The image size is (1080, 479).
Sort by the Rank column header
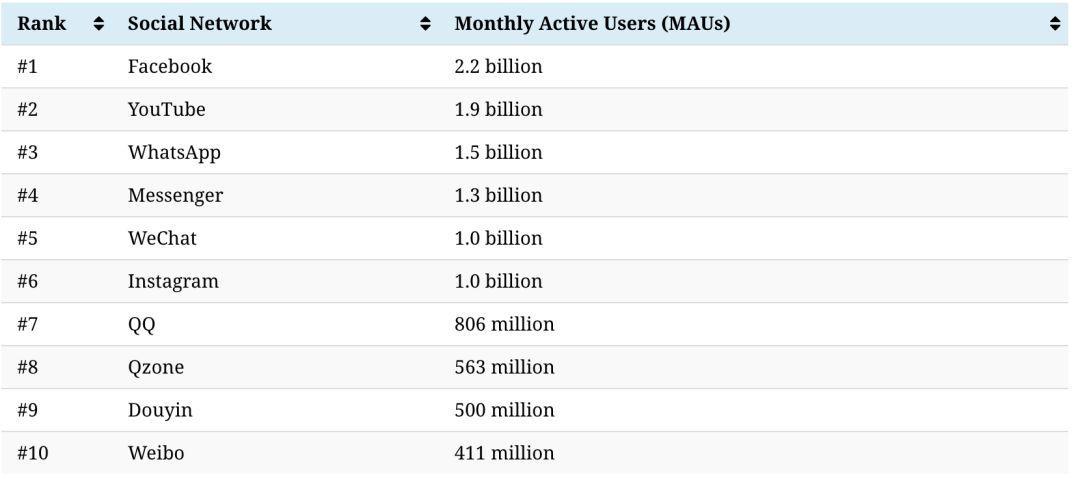tap(42, 24)
